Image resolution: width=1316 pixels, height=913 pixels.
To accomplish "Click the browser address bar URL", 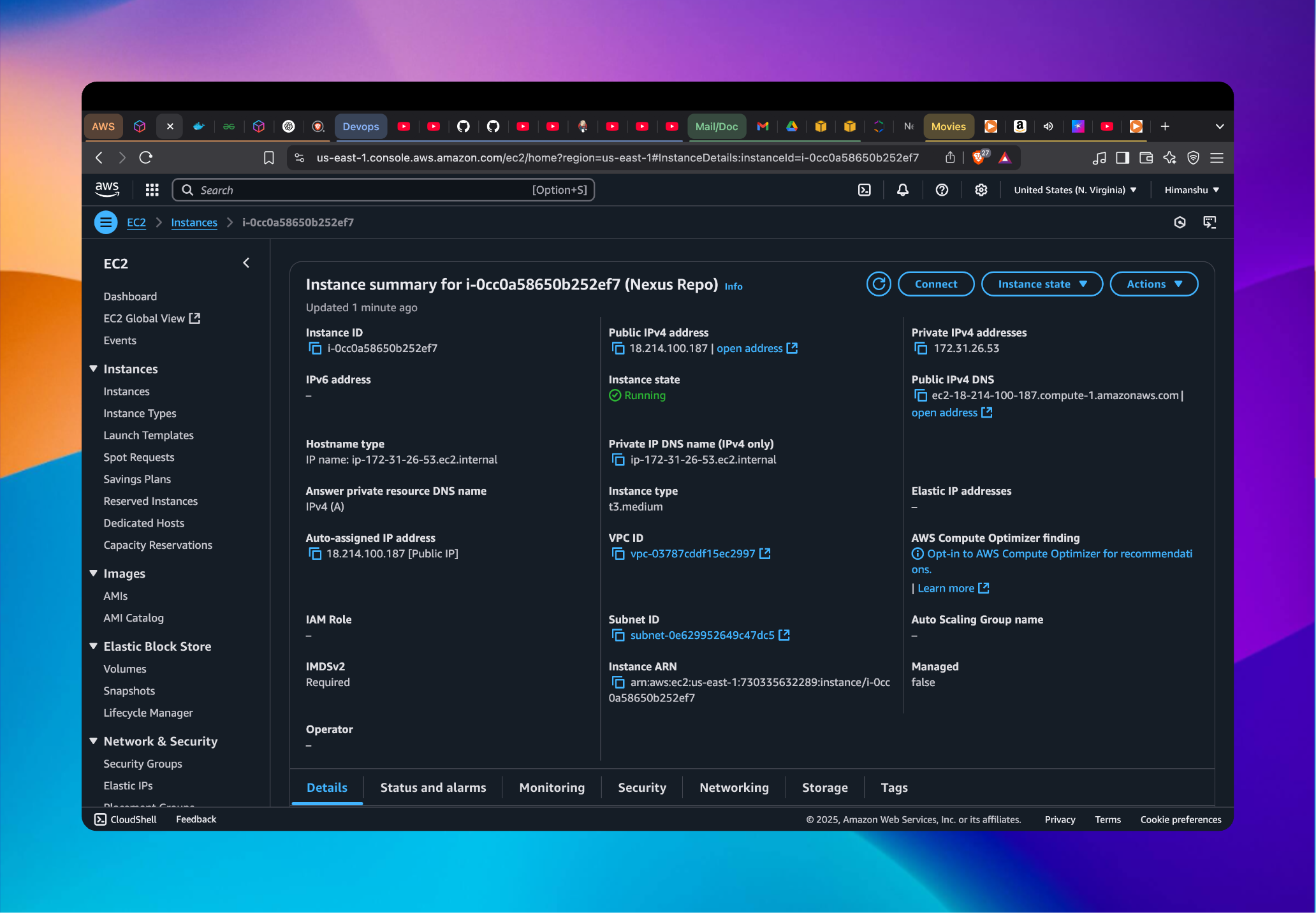I will (617, 157).
